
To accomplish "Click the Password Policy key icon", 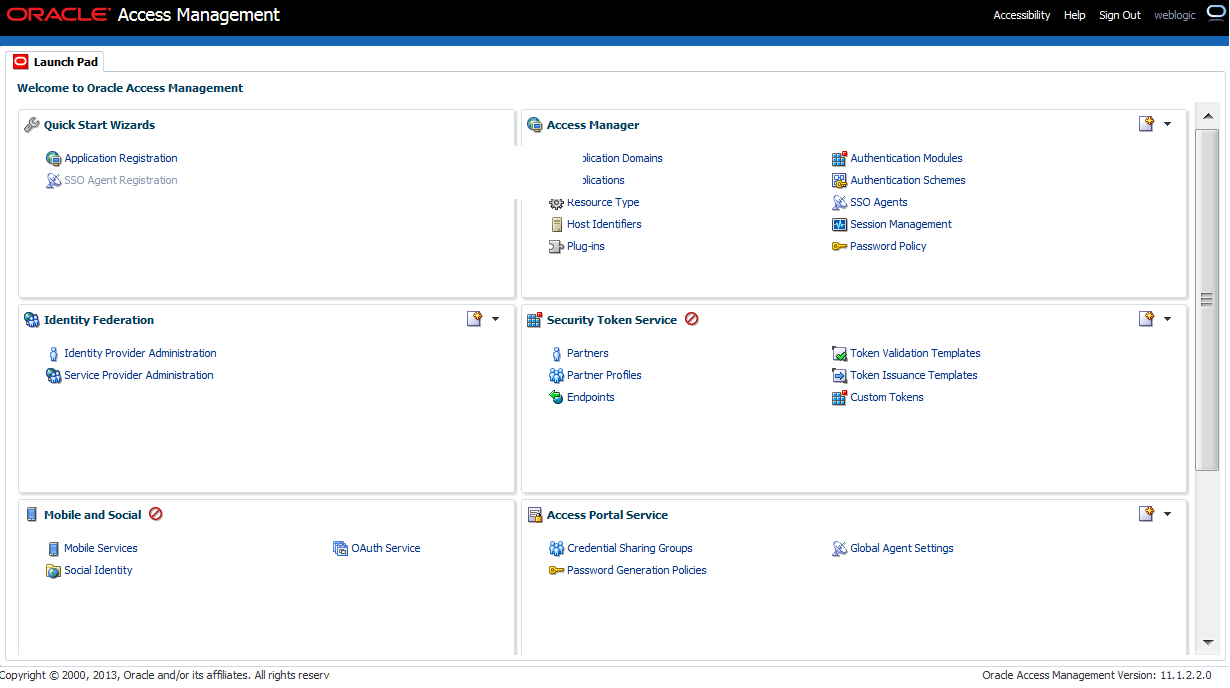I will (840, 247).
